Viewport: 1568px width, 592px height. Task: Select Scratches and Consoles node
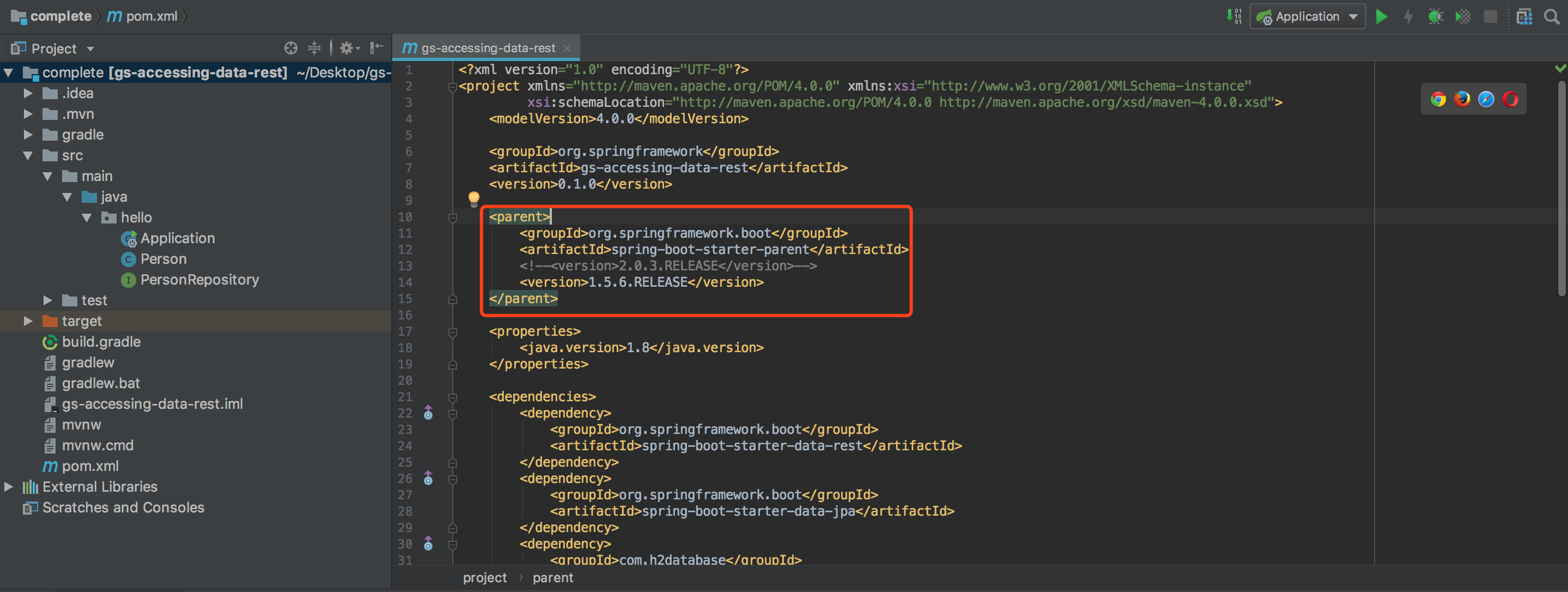(x=123, y=508)
